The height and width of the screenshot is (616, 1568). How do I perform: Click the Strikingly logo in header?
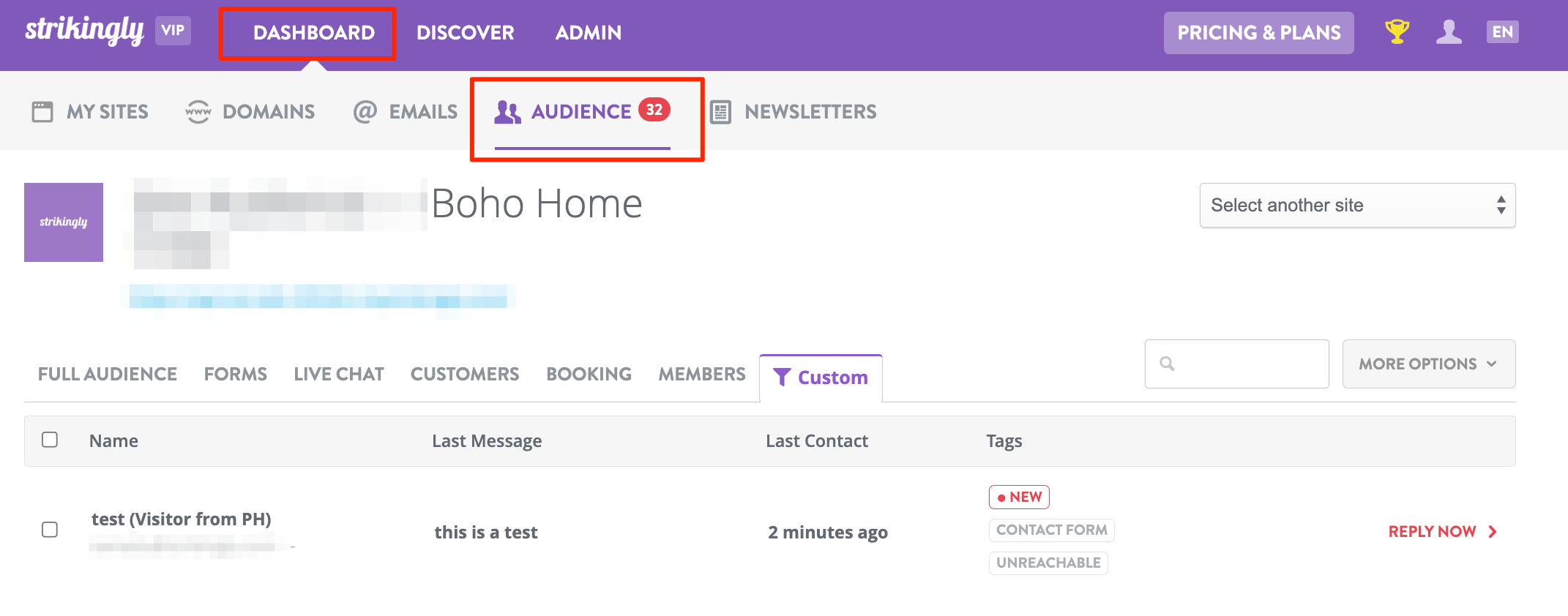pyautogui.click(x=85, y=31)
